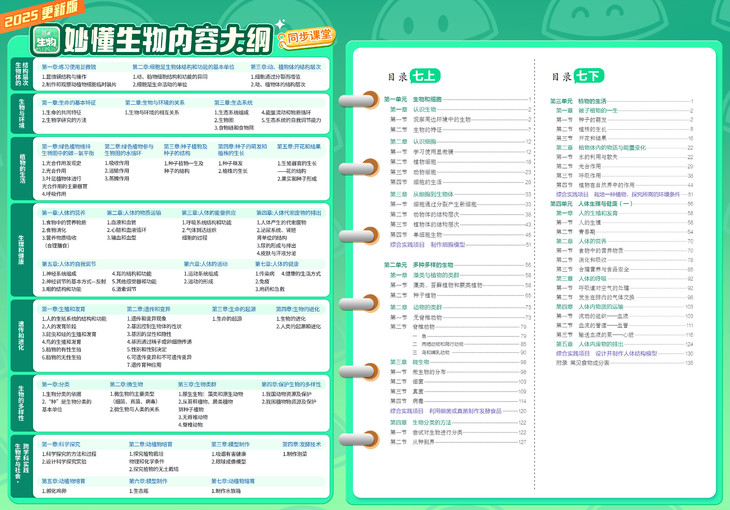Select the 生物与环境 side tab

[x=21, y=114]
